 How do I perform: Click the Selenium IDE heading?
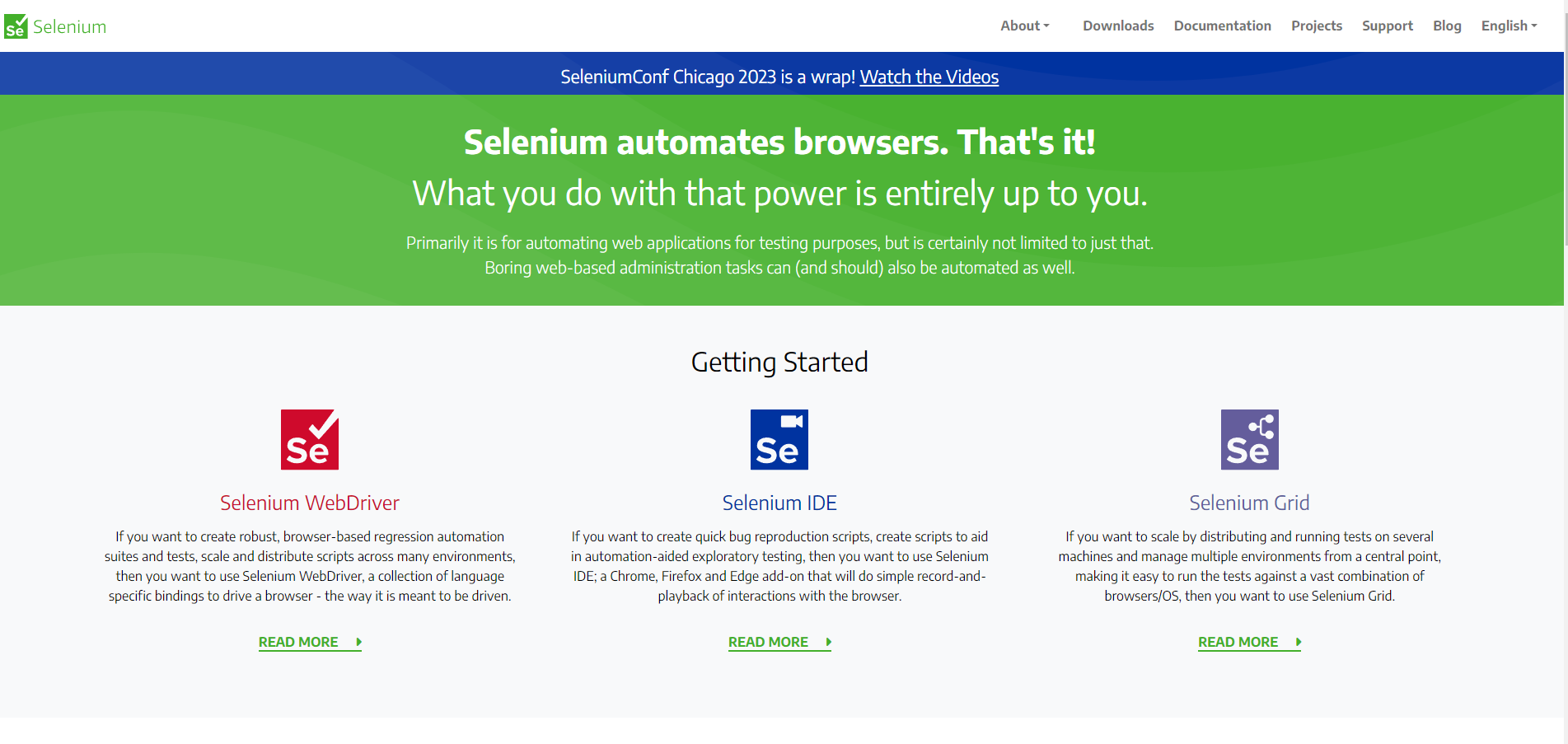click(x=779, y=503)
